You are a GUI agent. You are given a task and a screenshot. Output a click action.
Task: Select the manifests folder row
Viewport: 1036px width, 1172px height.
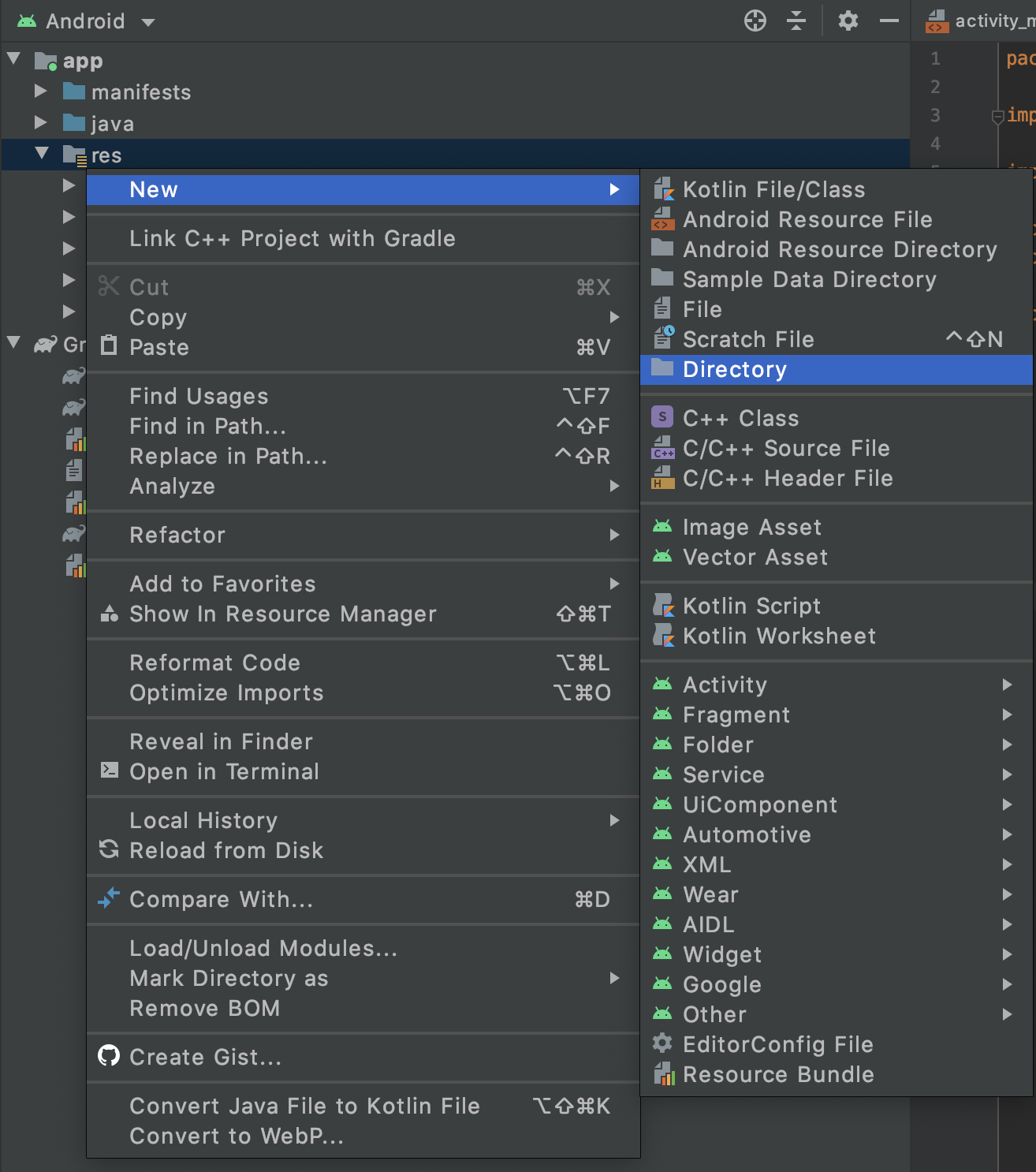pos(455,92)
